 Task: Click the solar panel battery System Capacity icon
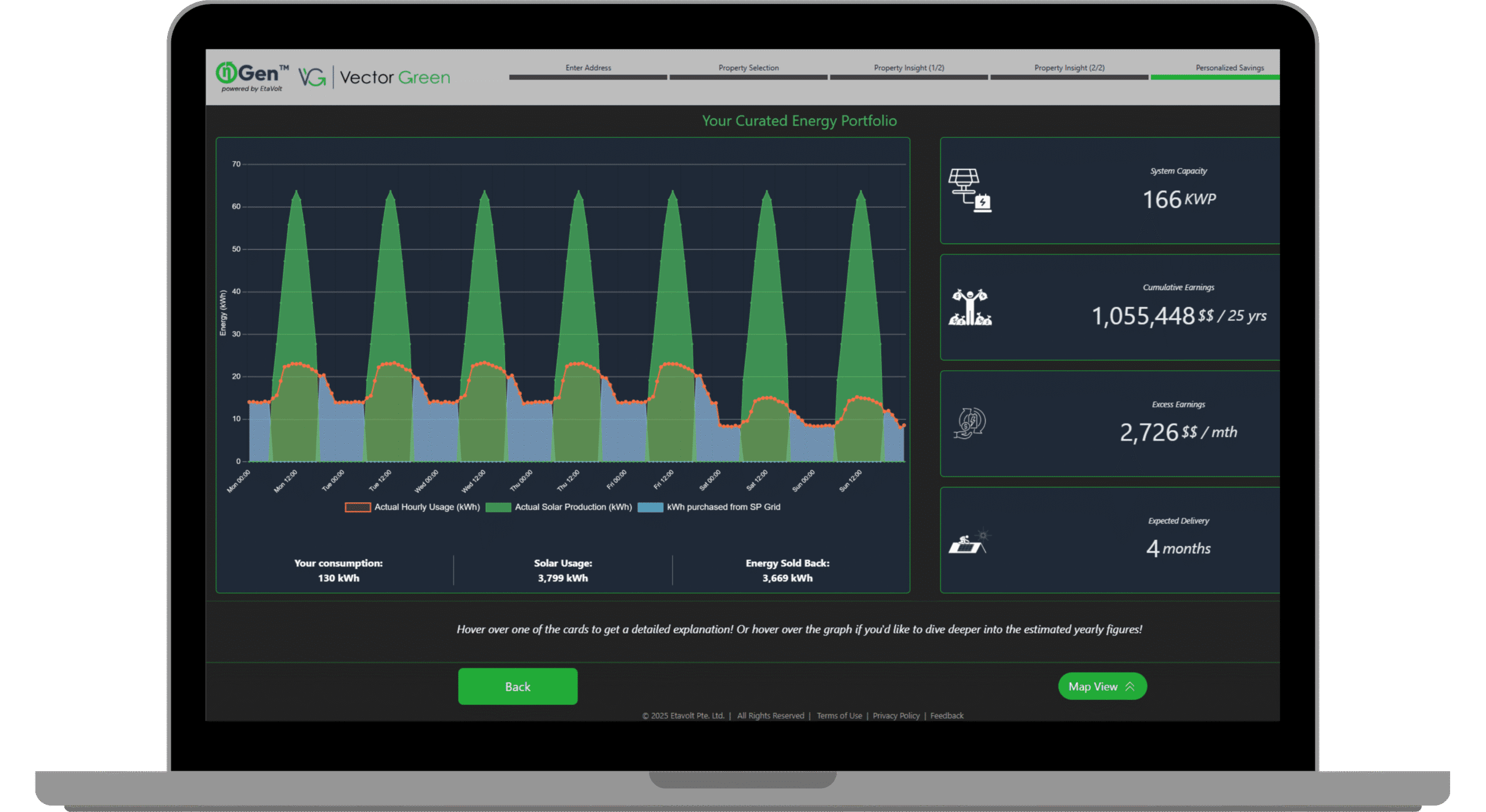click(970, 190)
